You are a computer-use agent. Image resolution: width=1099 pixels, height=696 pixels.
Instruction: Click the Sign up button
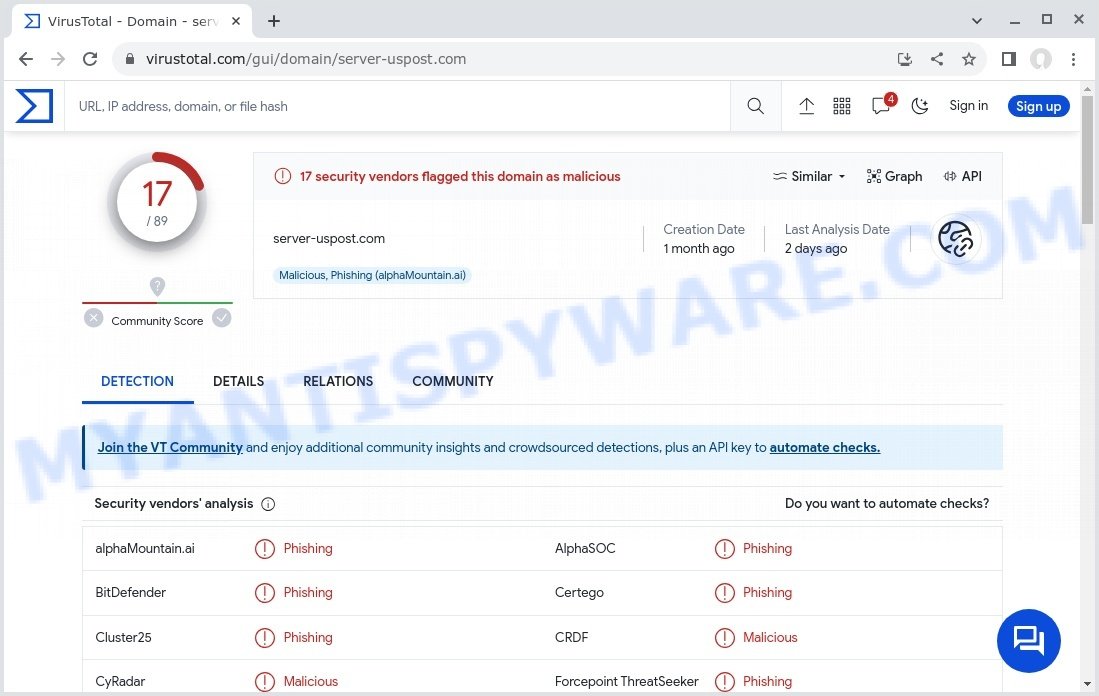1039,107
